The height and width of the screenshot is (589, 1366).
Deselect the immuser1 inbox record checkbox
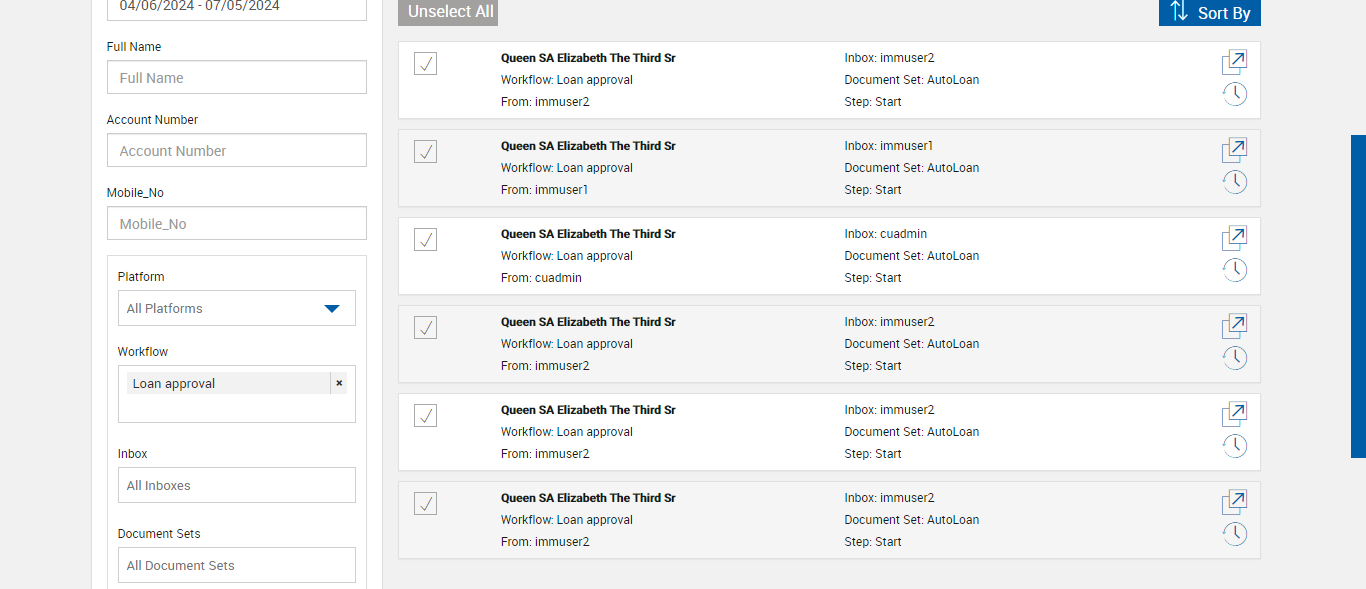click(x=425, y=152)
